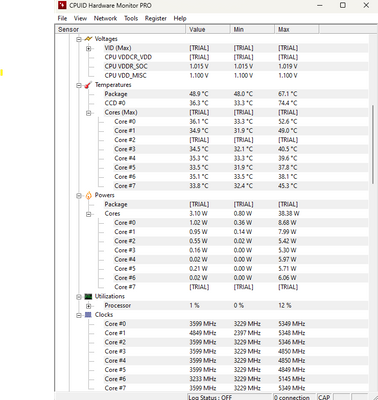
Task: Click the 12 % max utilization value
Action: coord(285,306)
